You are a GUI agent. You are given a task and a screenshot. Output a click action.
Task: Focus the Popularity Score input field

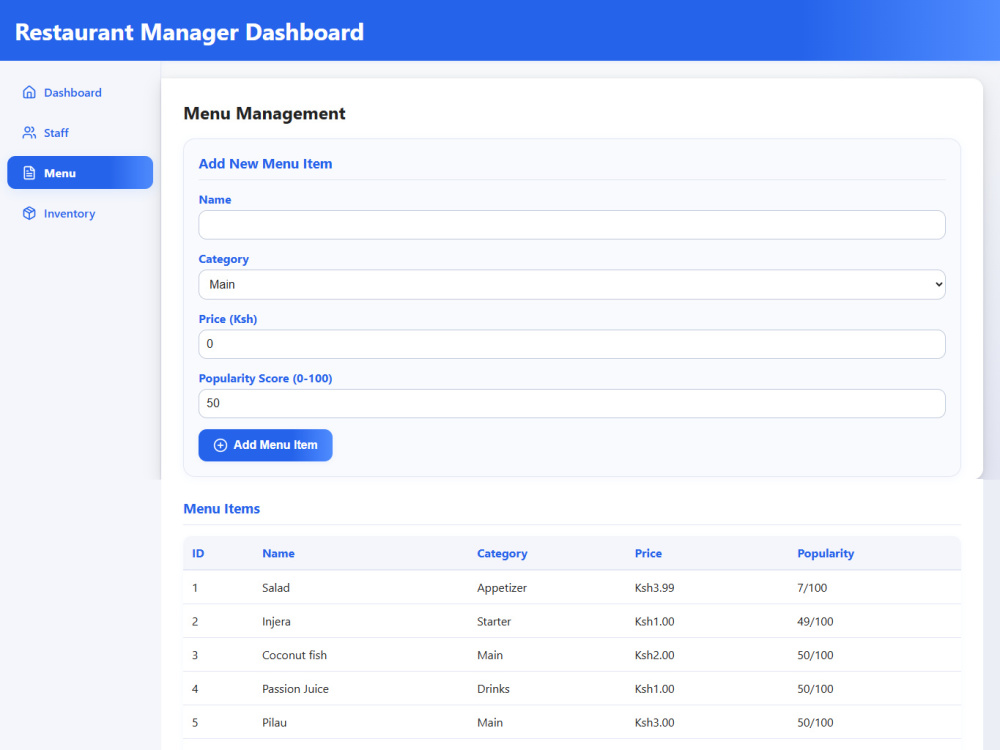tap(571, 403)
